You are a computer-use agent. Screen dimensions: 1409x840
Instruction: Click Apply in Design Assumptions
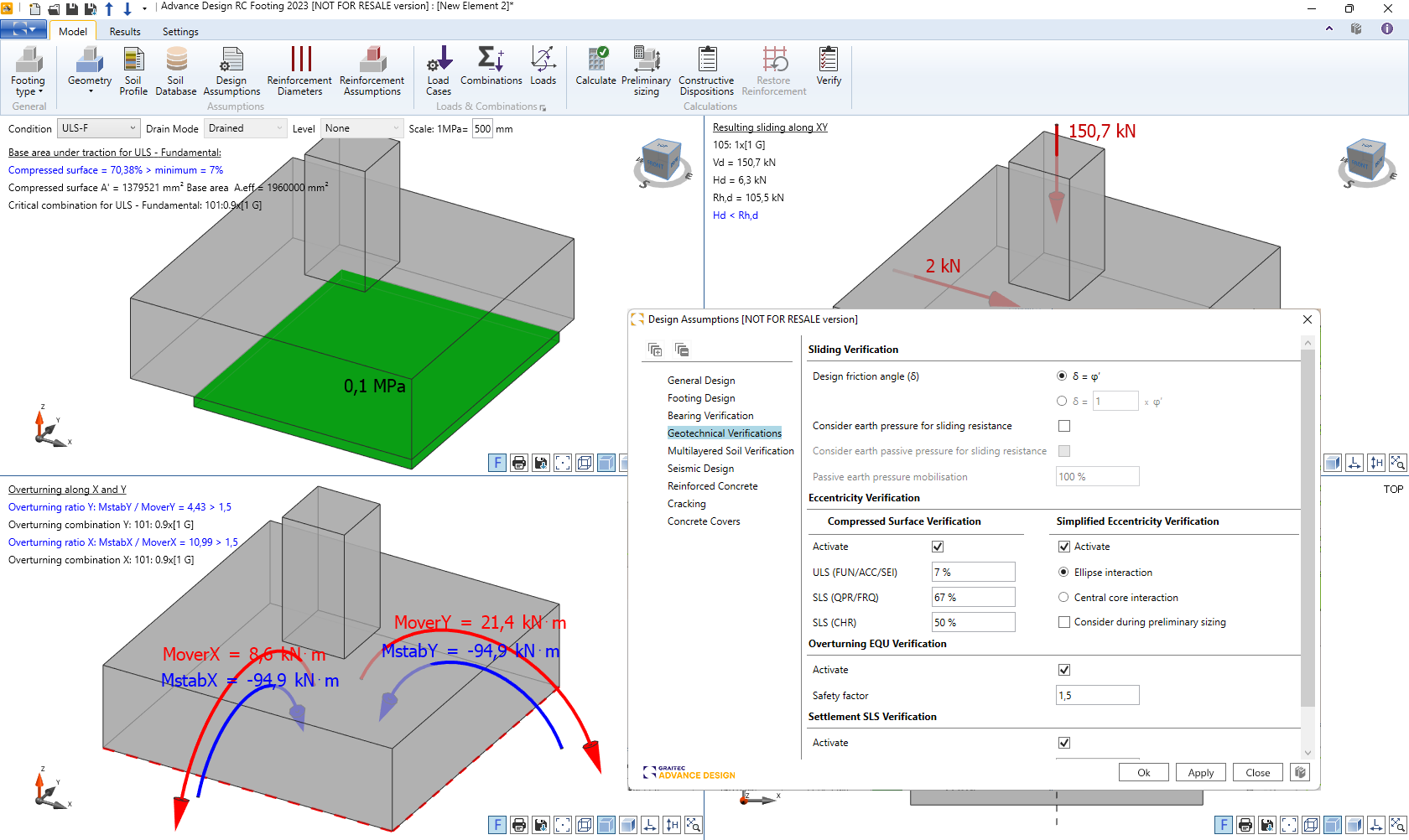[x=1201, y=773]
